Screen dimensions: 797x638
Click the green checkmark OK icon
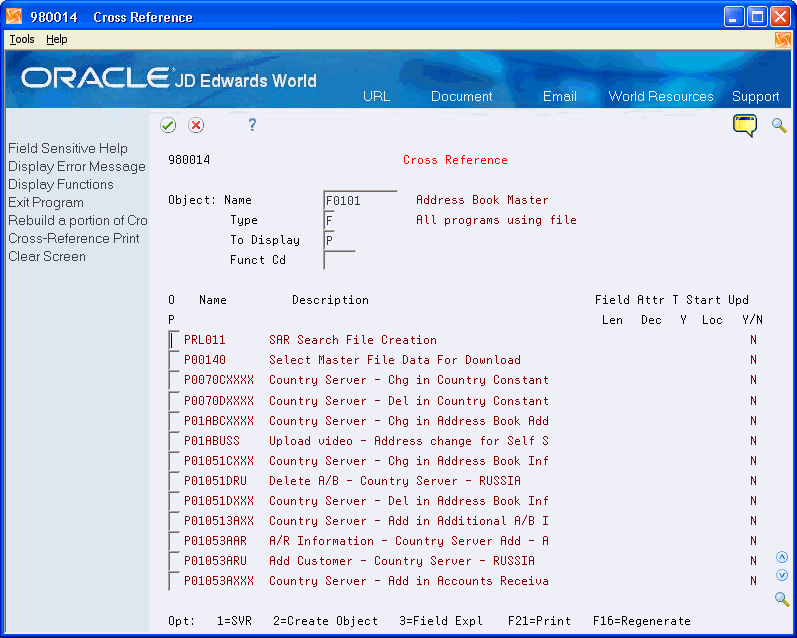pyautogui.click(x=168, y=125)
